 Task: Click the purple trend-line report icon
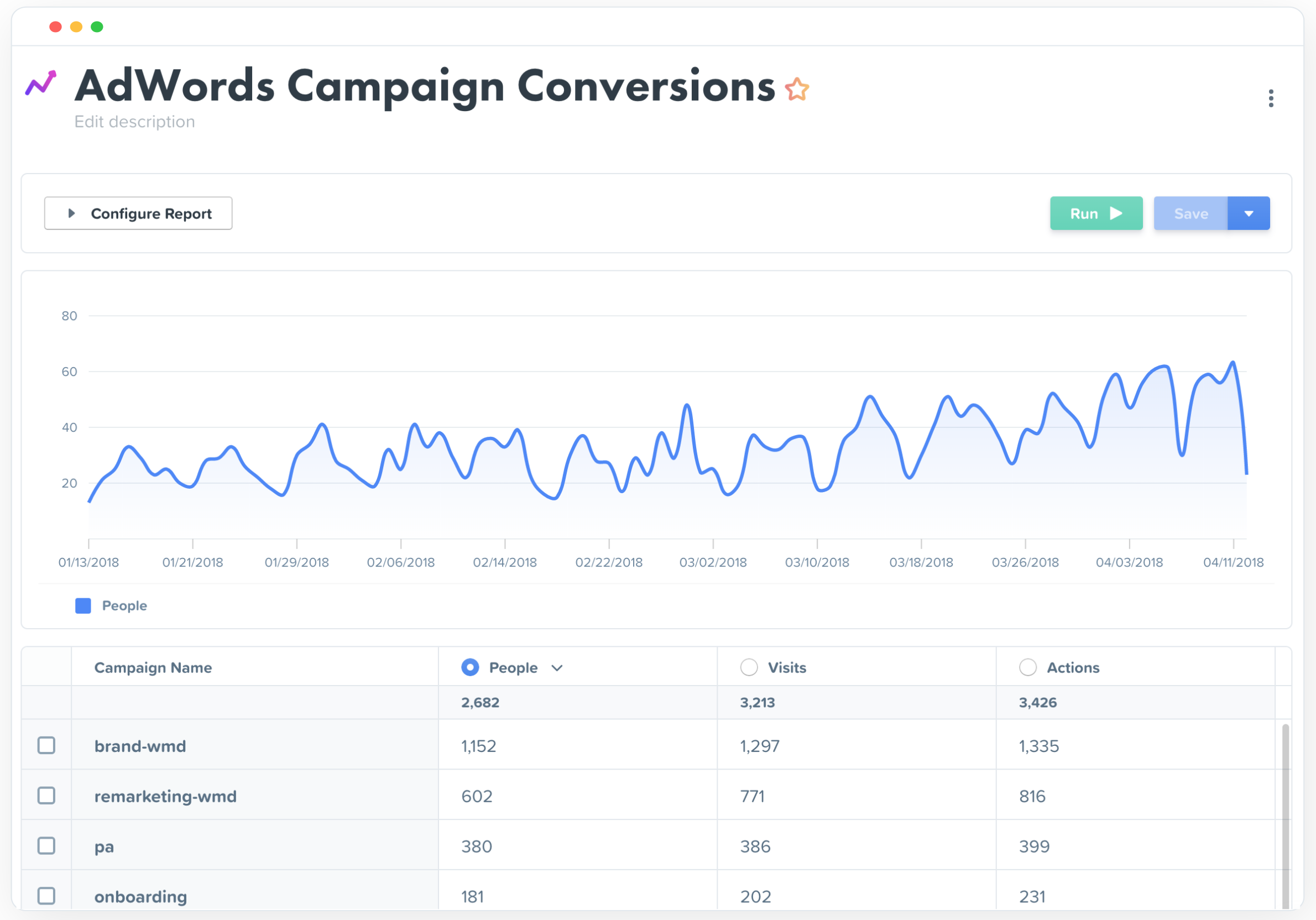[x=41, y=83]
